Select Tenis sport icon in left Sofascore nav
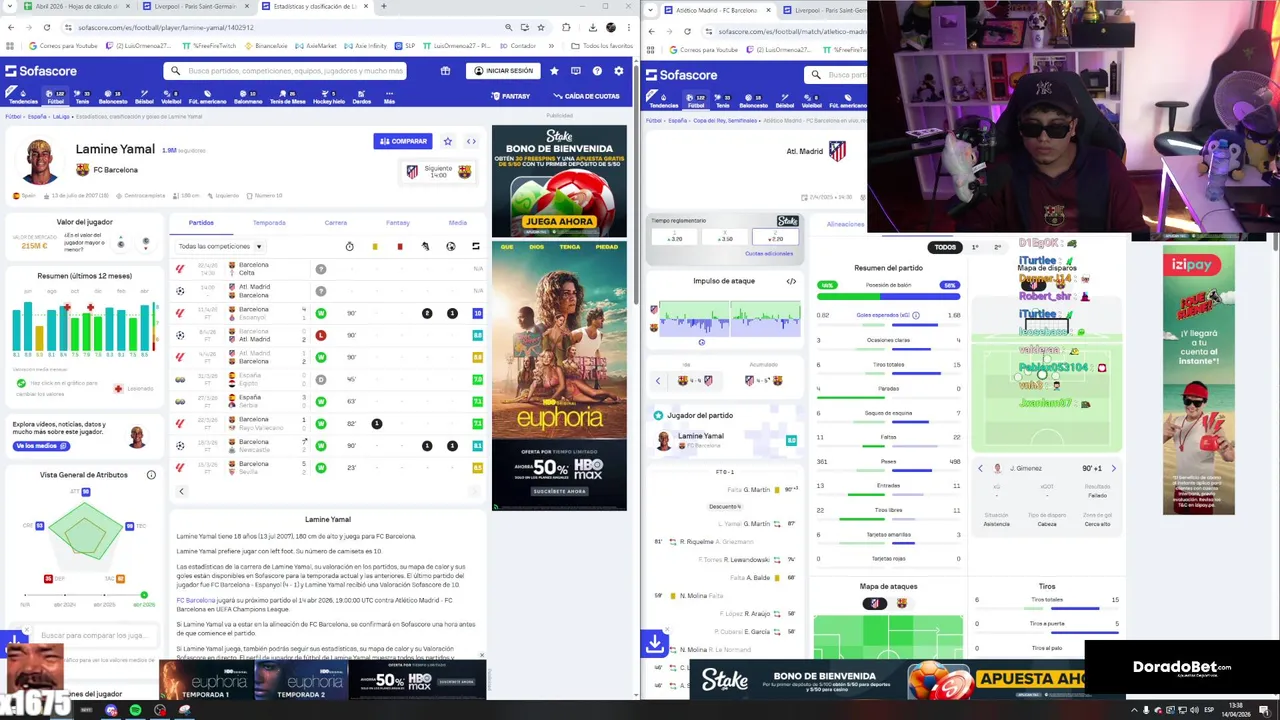The image size is (1280, 720). coord(82,97)
